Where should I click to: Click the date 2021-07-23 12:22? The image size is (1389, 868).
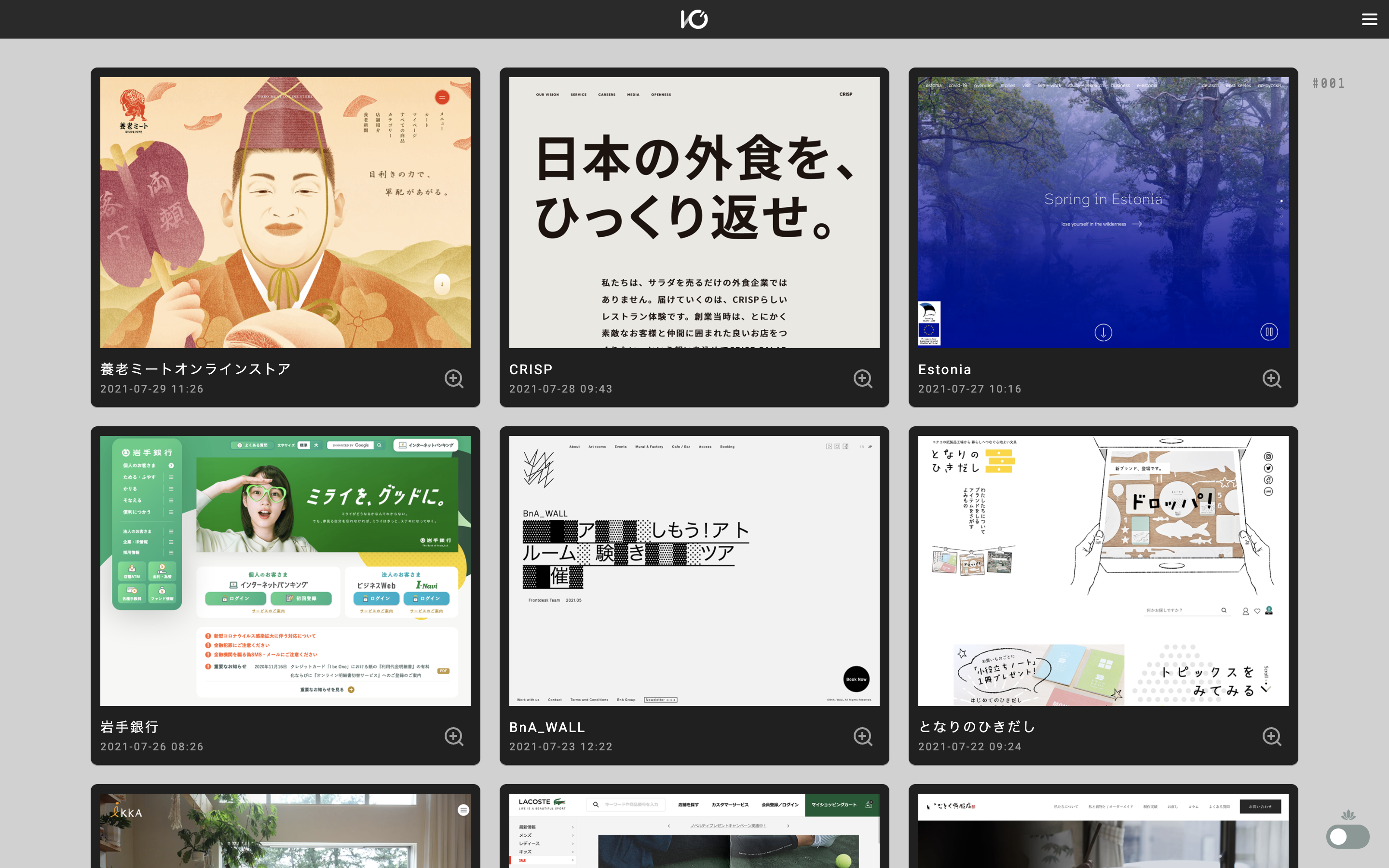click(561, 746)
